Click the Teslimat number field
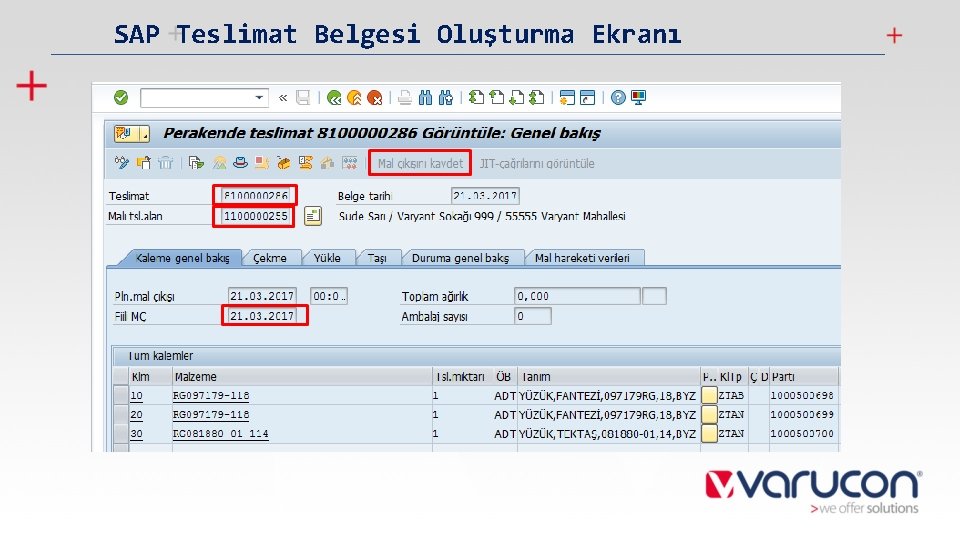Viewport: 960px width, 540px height. point(255,196)
